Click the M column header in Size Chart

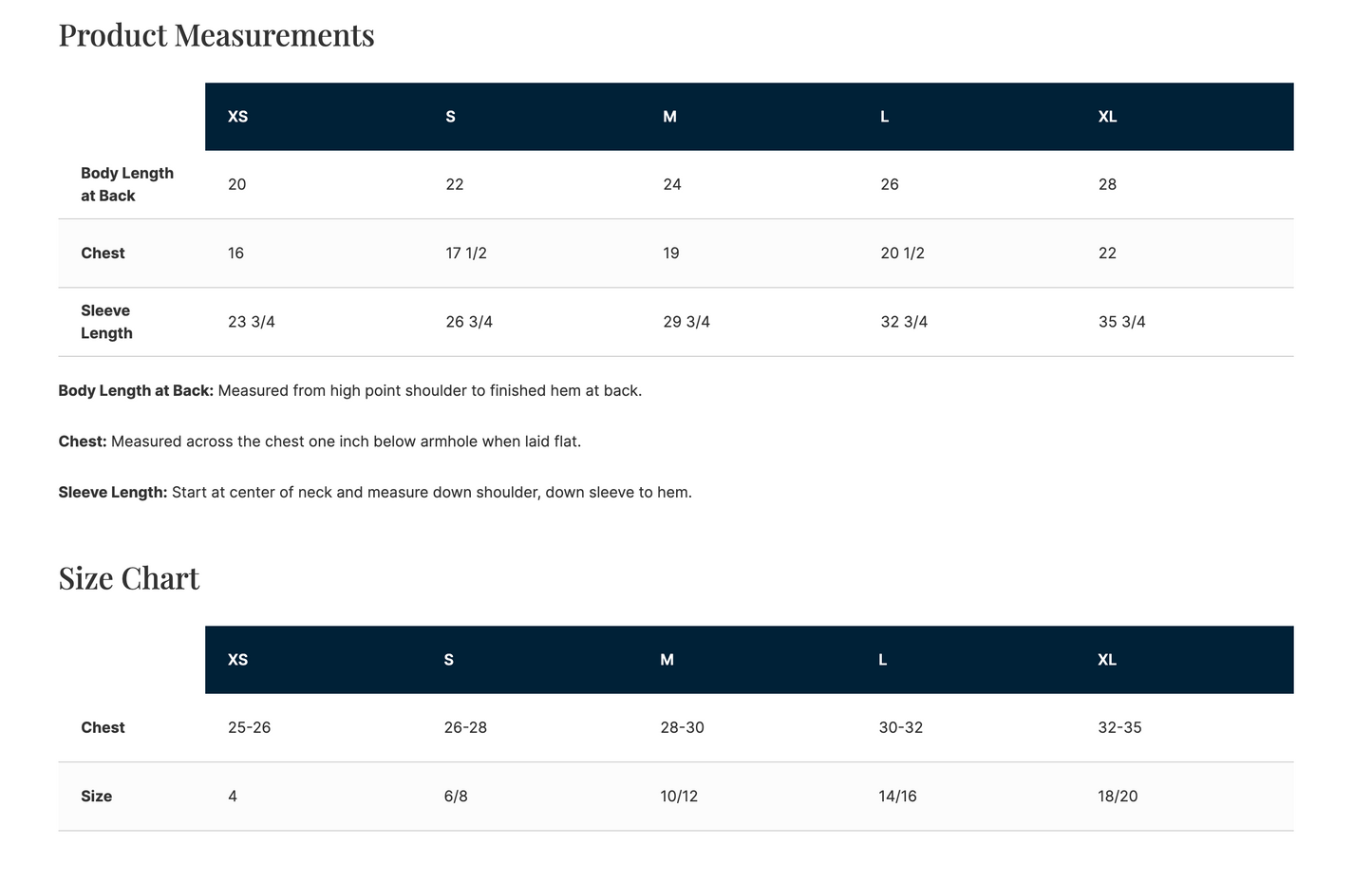click(x=667, y=660)
